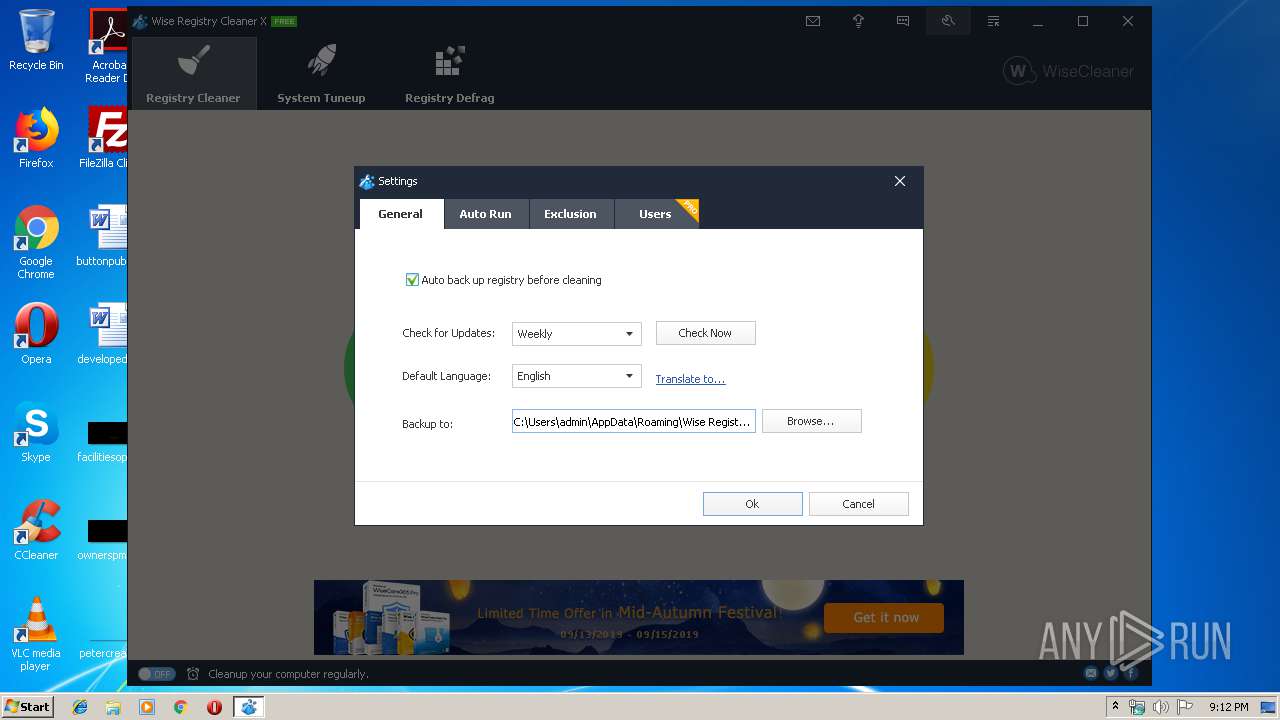This screenshot has height=720, width=1280.
Task: Click the Backup to path field
Action: [x=634, y=422]
